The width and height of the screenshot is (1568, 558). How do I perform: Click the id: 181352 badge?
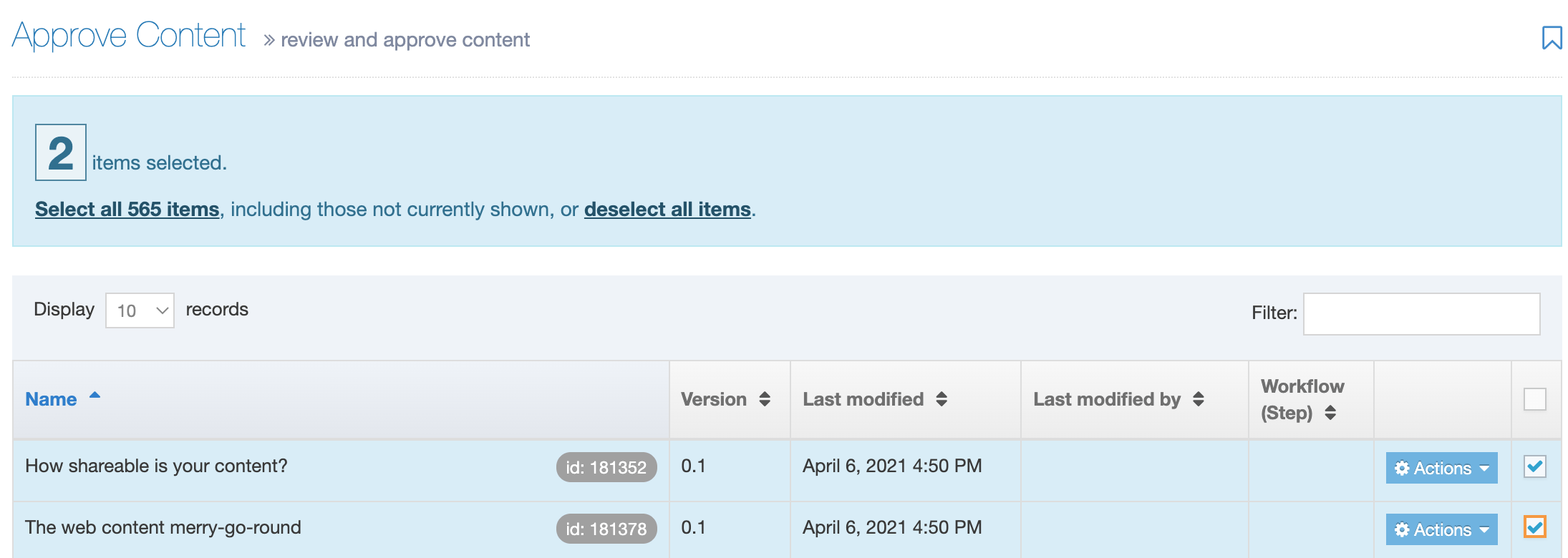tap(606, 467)
